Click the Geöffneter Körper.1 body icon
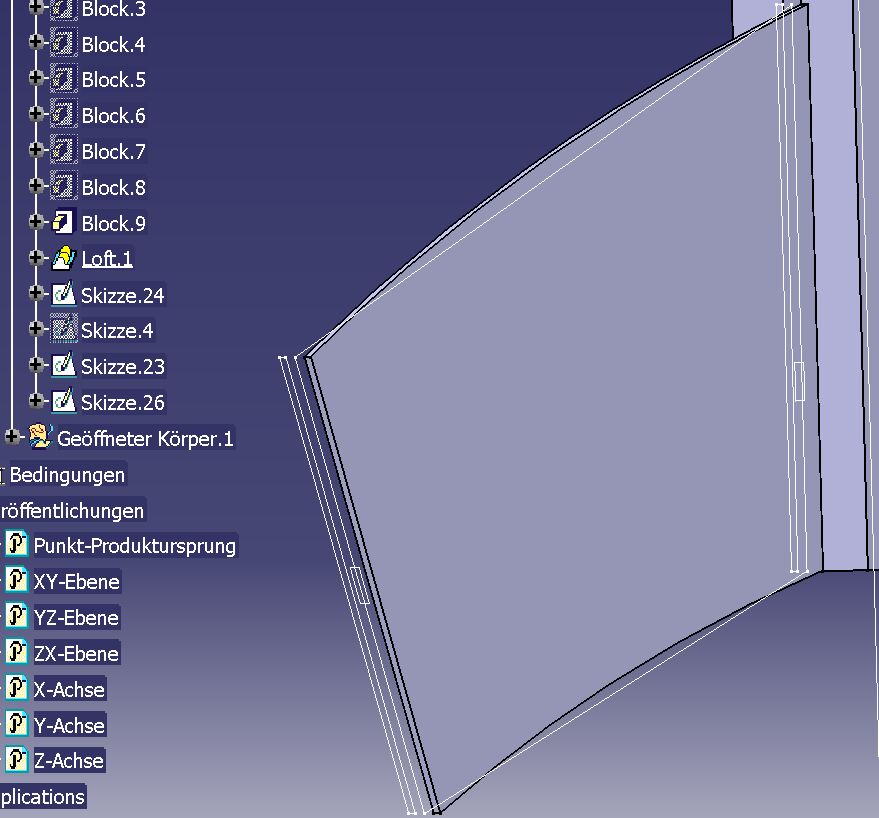The width and height of the screenshot is (879, 818). click(40, 436)
